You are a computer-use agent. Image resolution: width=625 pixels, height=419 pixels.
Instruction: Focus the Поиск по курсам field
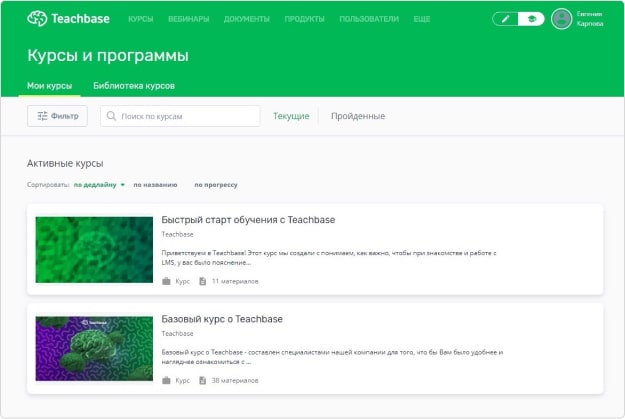click(x=180, y=116)
